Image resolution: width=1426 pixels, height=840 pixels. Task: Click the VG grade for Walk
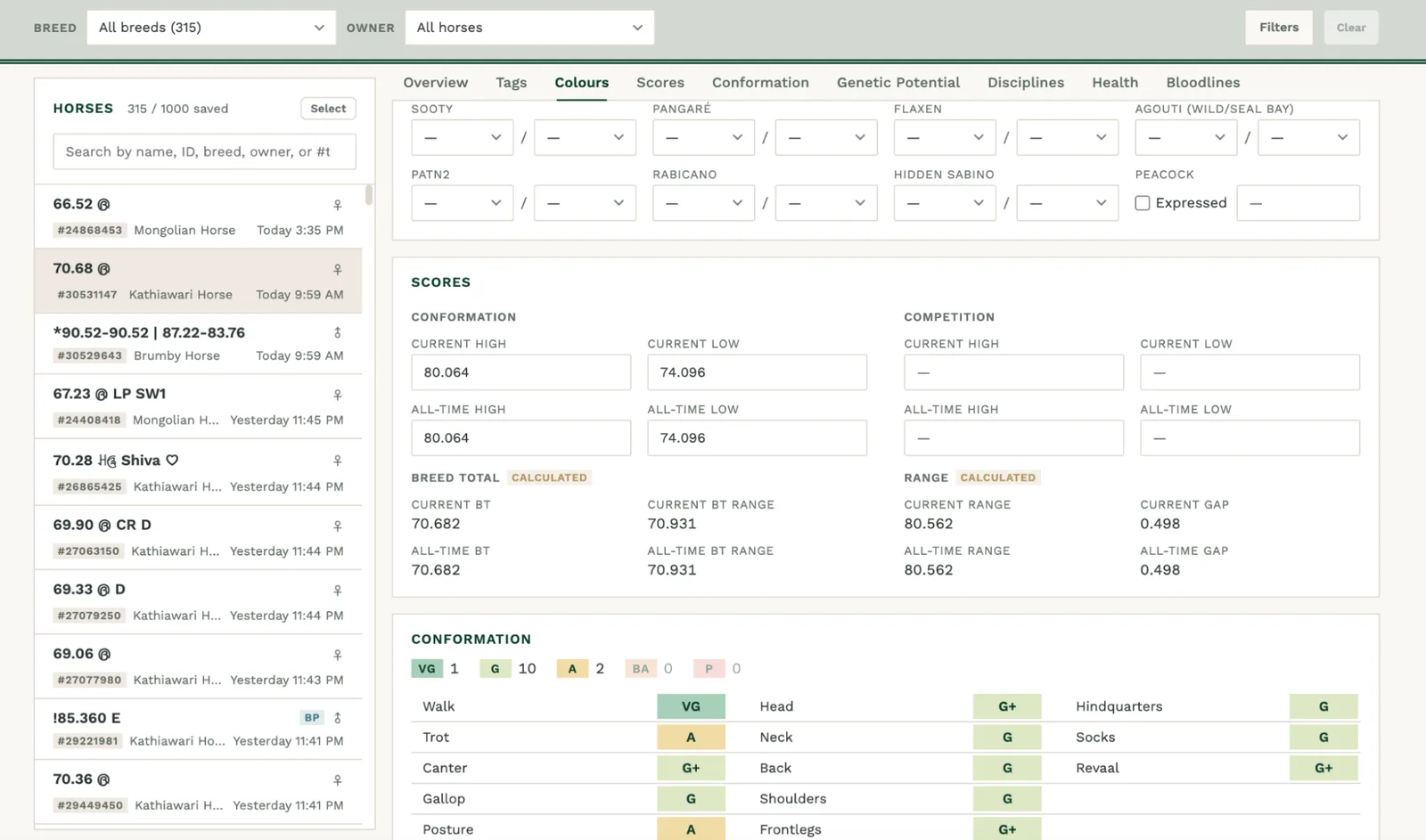(691, 706)
